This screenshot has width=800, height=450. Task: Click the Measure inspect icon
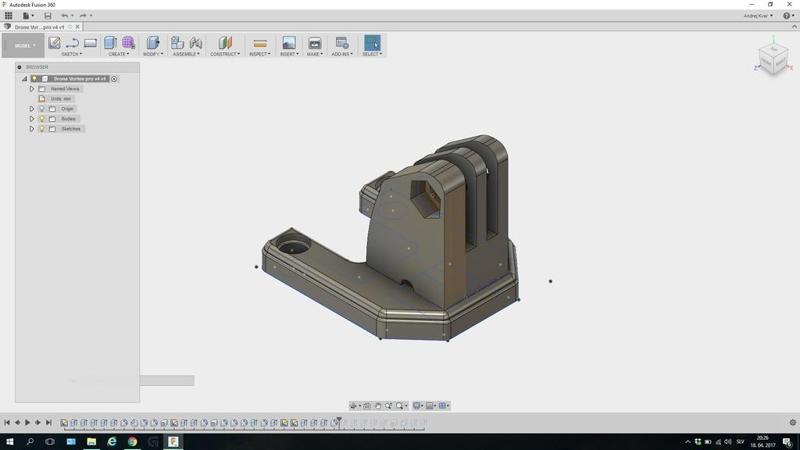(x=260, y=43)
